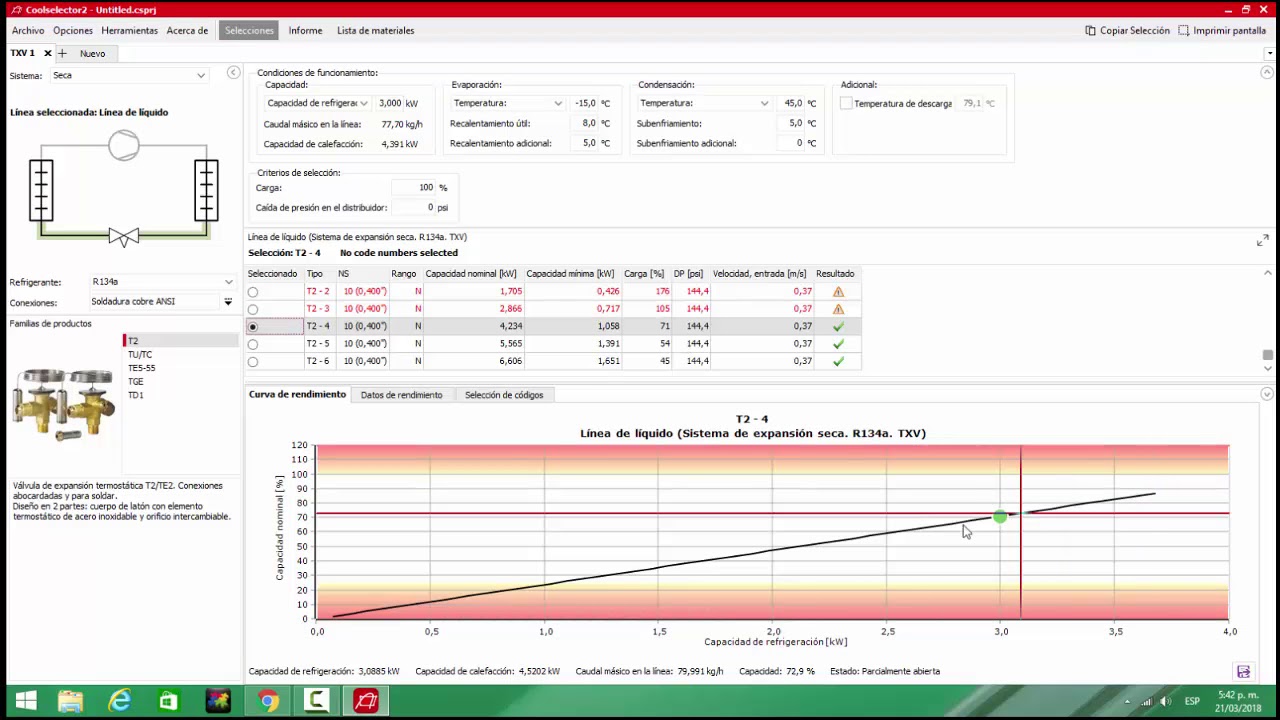The height and width of the screenshot is (720, 1280).
Task: Open the Windows Start menu
Action: [26, 701]
